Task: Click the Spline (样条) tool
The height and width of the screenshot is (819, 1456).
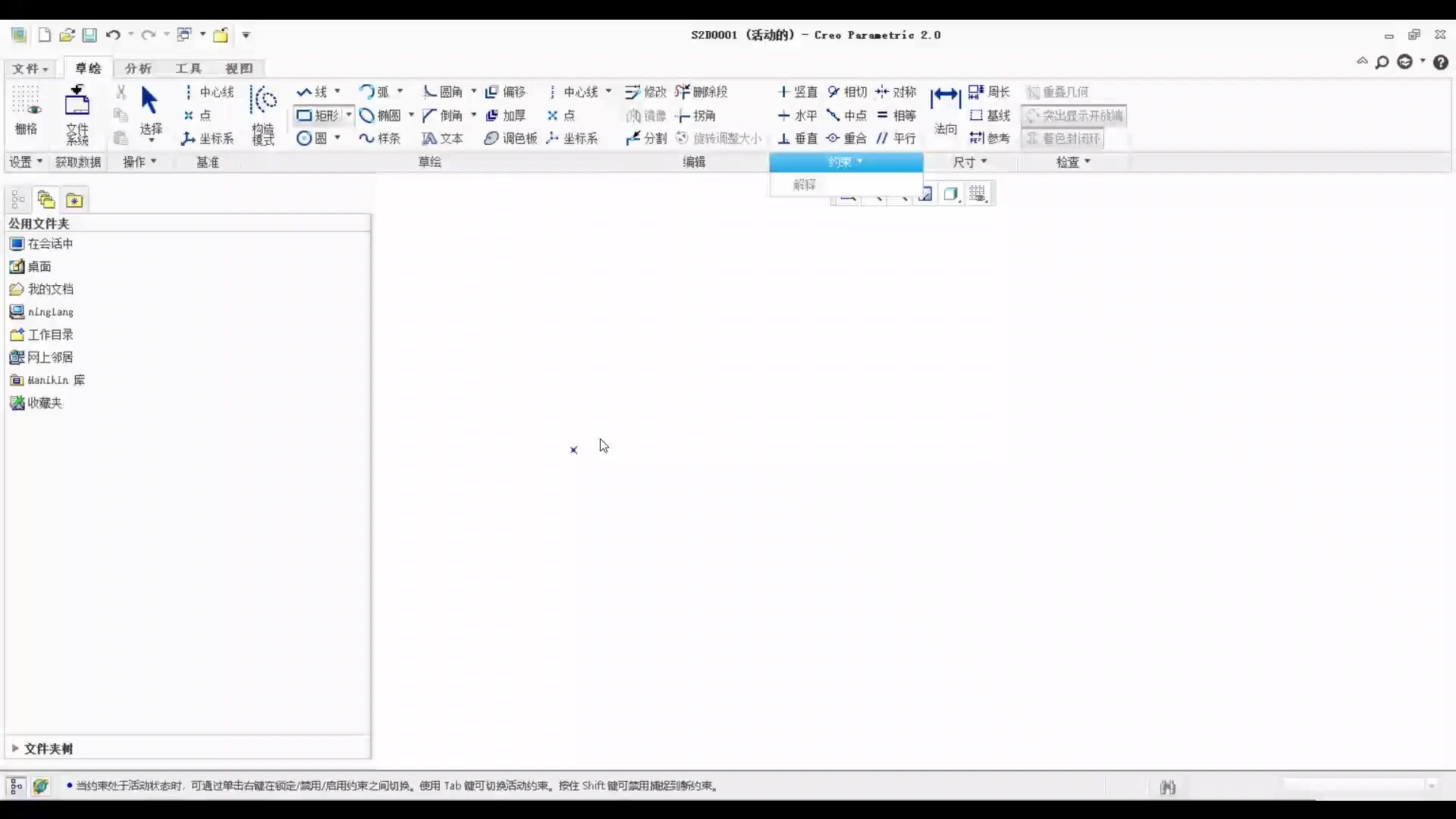Action: (379, 138)
